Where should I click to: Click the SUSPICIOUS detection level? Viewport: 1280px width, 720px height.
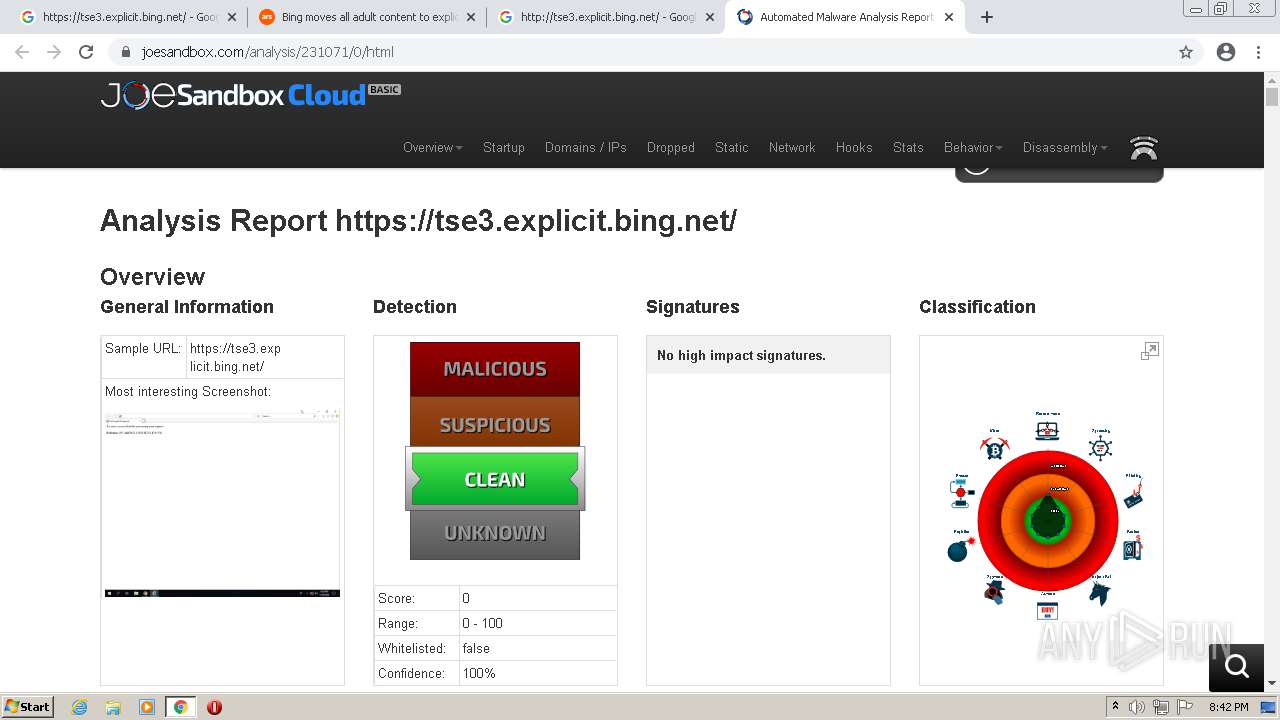point(495,424)
